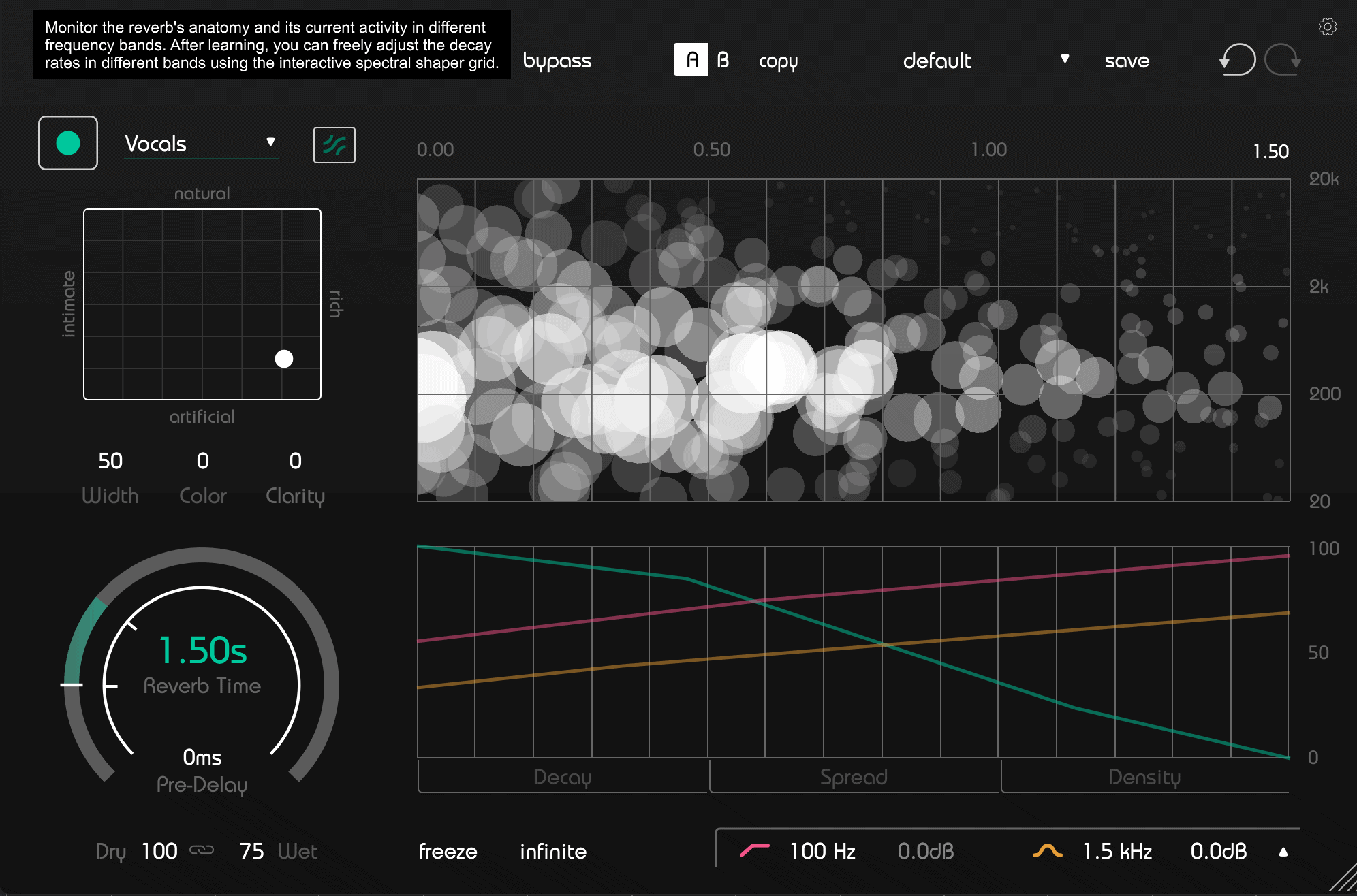This screenshot has height=896, width=1357.
Task: Open the default preset dropdown
Action: pos(987,61)
